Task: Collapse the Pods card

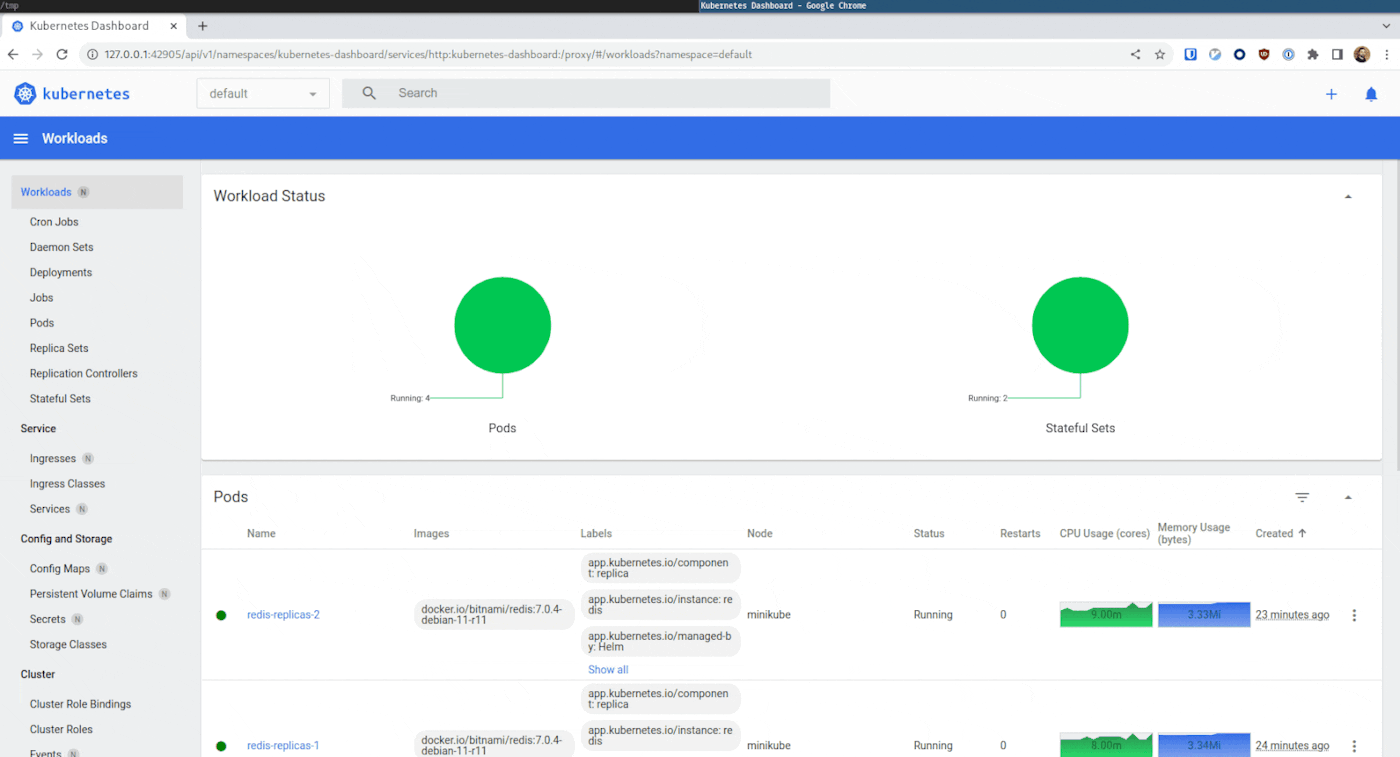Action: click(1347, 497)
